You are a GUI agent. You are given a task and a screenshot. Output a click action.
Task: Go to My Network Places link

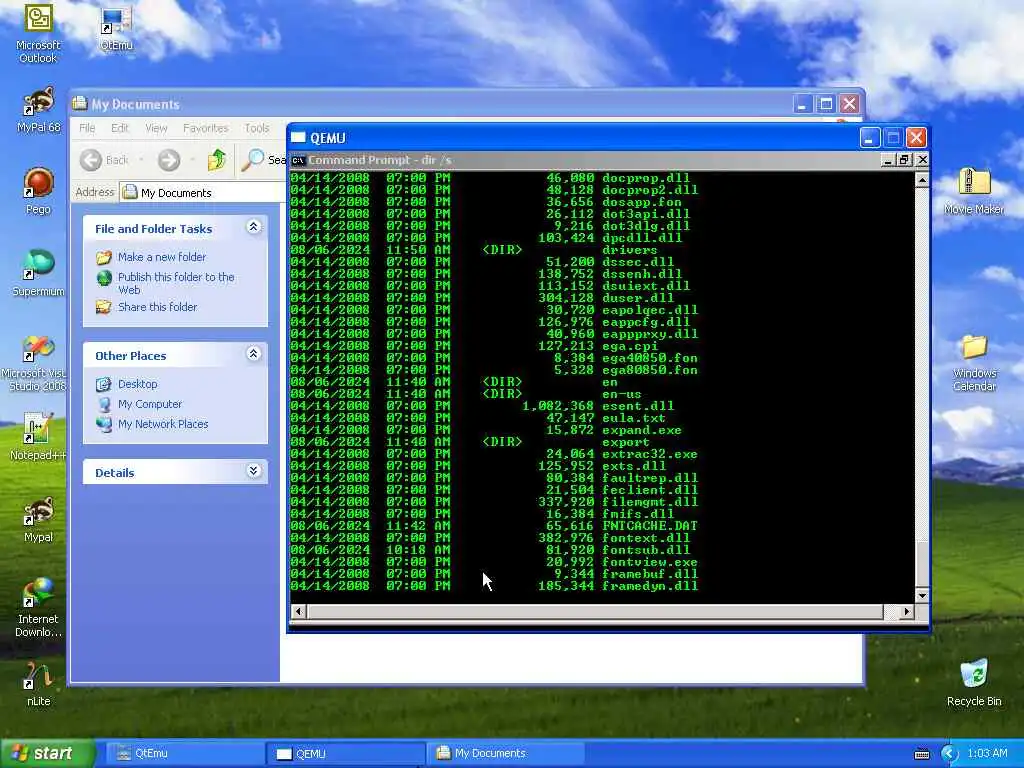pos(163,424)
